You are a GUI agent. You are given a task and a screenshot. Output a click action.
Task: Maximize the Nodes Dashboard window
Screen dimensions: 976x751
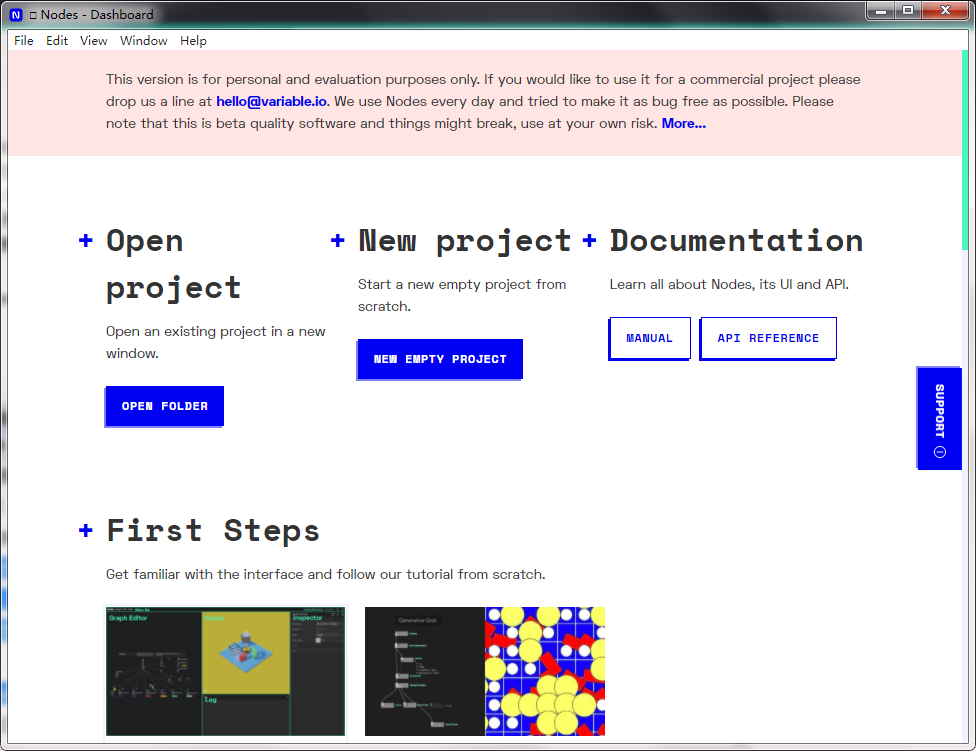[x=908, y=11]
